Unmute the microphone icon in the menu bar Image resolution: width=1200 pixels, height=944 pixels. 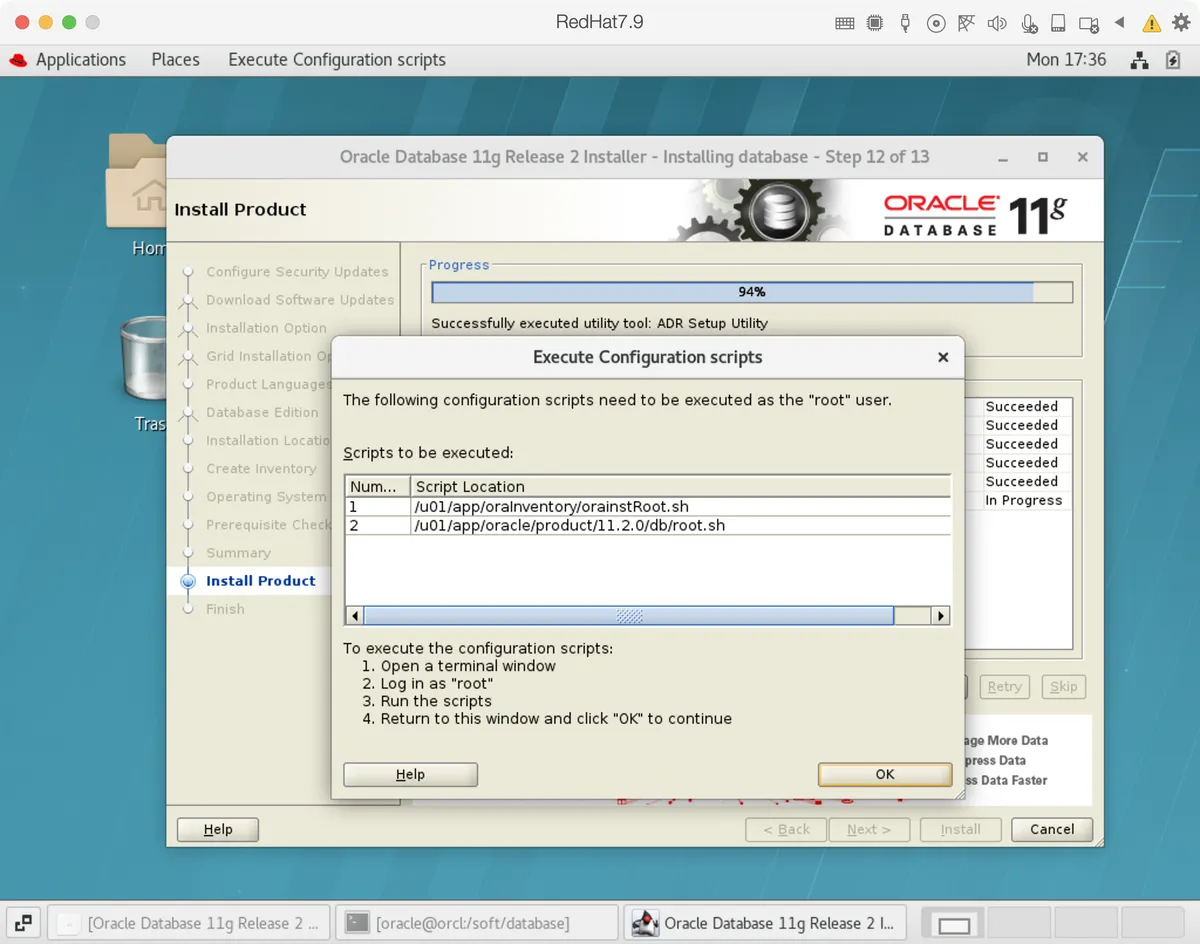pos(1028,22)
